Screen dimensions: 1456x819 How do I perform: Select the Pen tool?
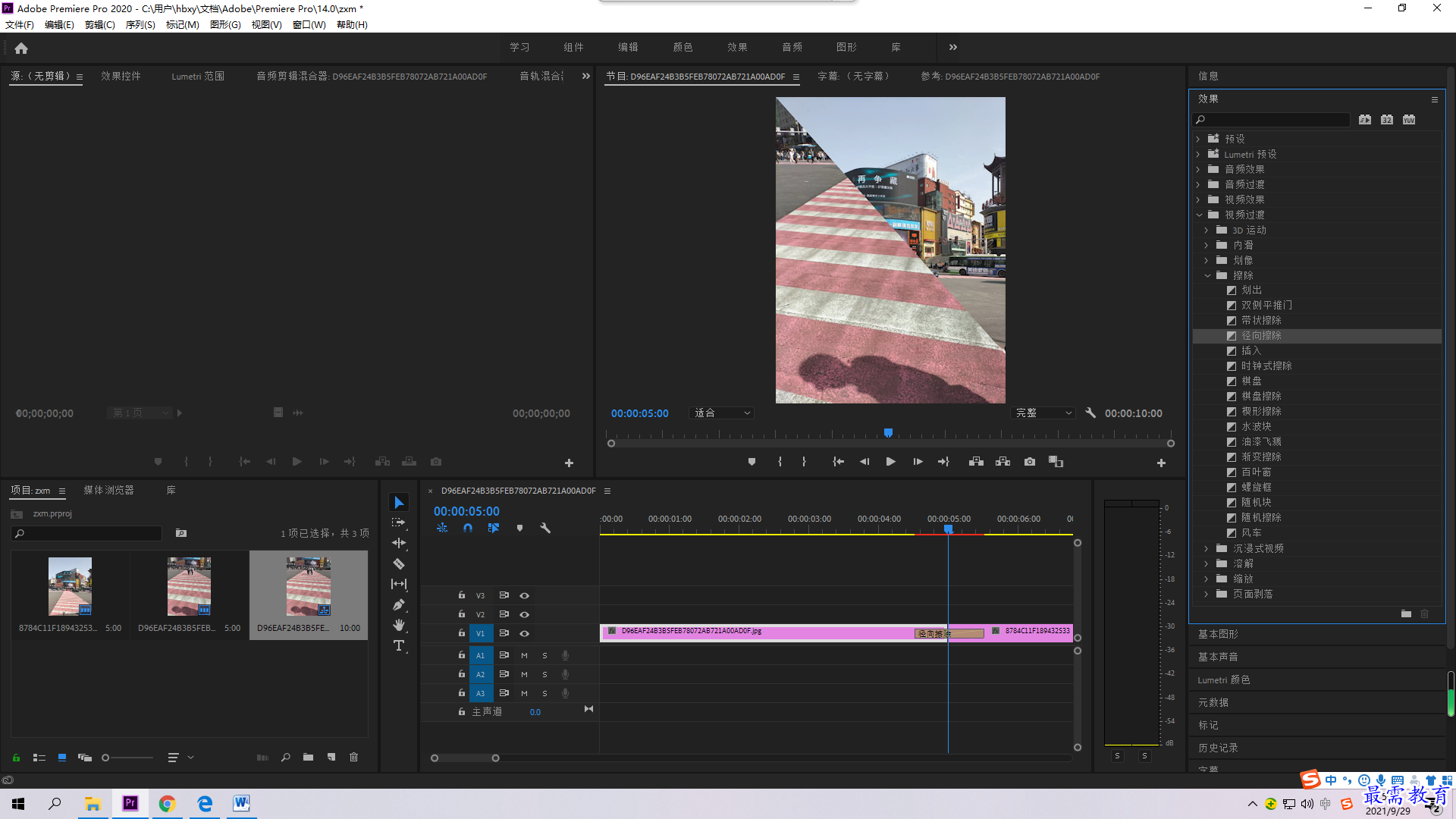pyautogui.click(x=399, y=604)
